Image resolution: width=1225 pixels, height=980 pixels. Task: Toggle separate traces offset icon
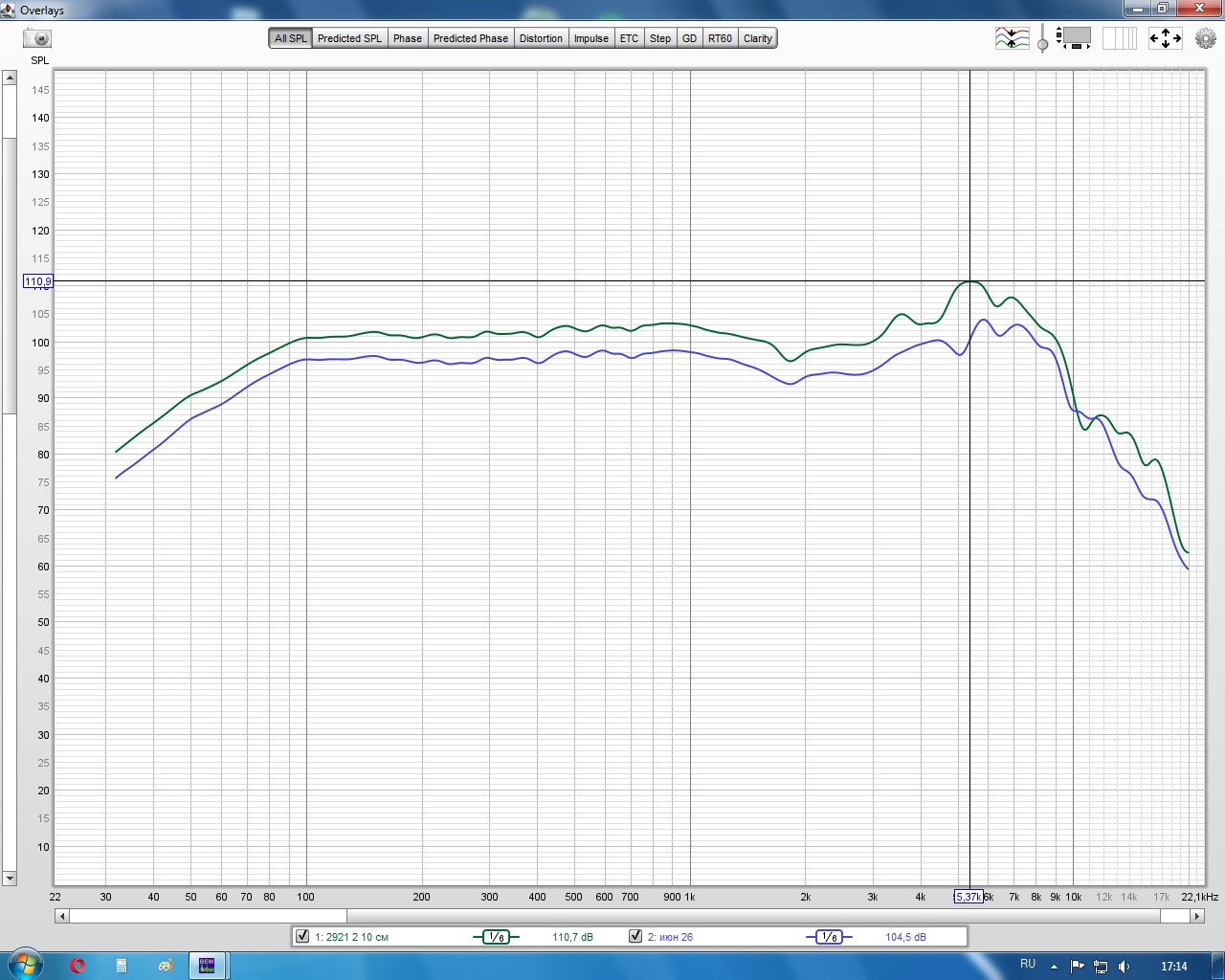pos(1012,38)
